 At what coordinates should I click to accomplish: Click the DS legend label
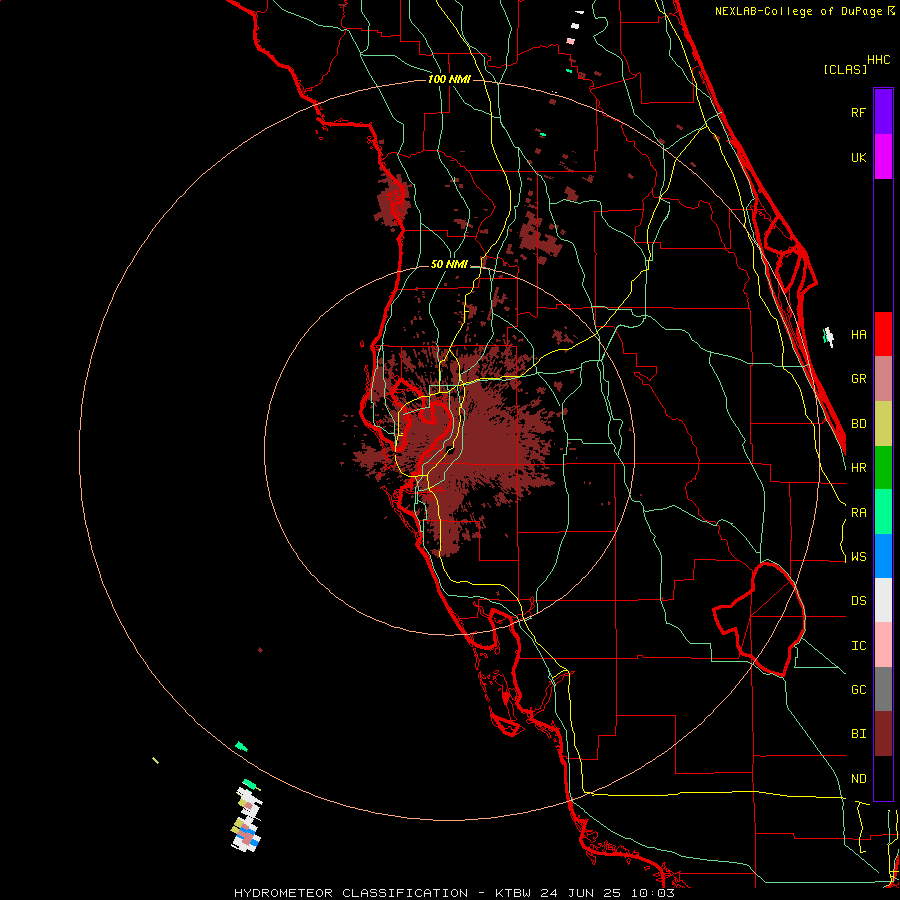[x=858, y=601]
